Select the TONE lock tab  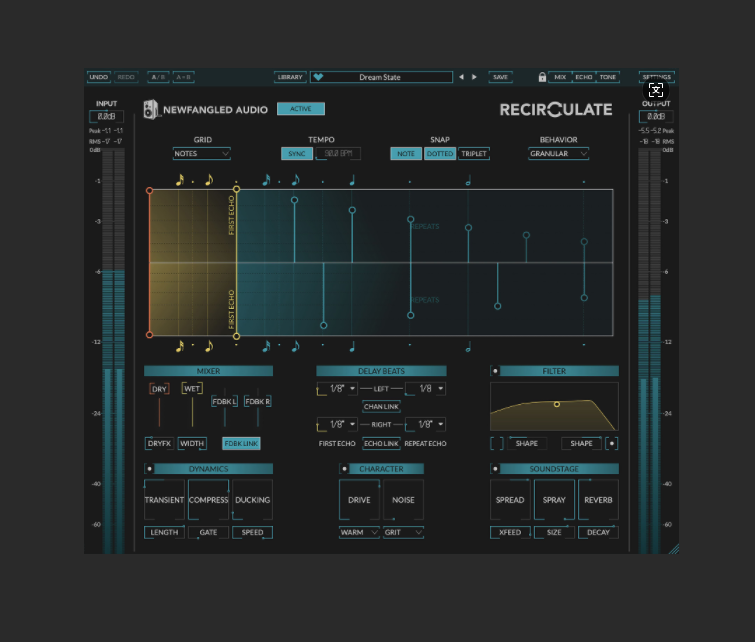608,77
